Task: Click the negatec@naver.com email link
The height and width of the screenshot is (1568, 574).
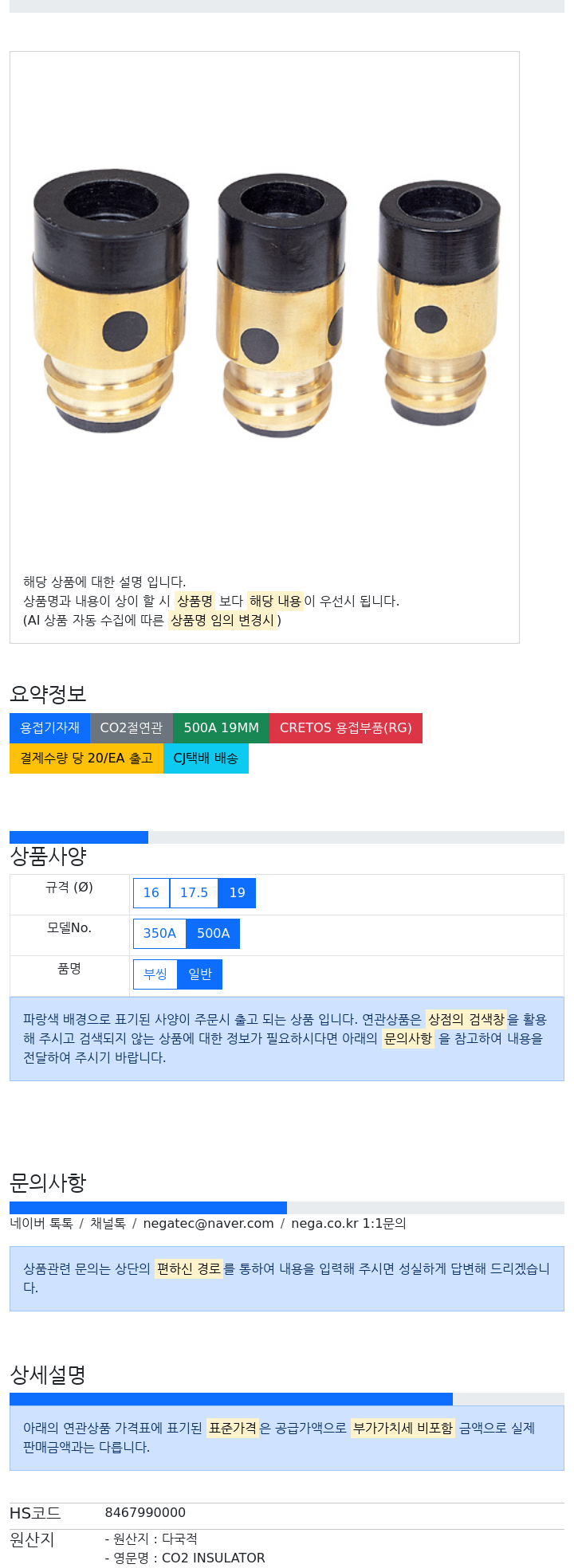Action: click(x=208, y=1223)
